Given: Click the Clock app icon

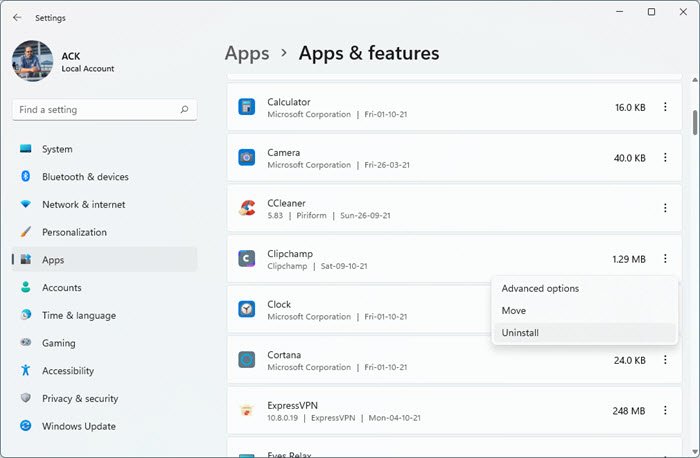Looking at the screenshot, I should [x=247, y=309].
